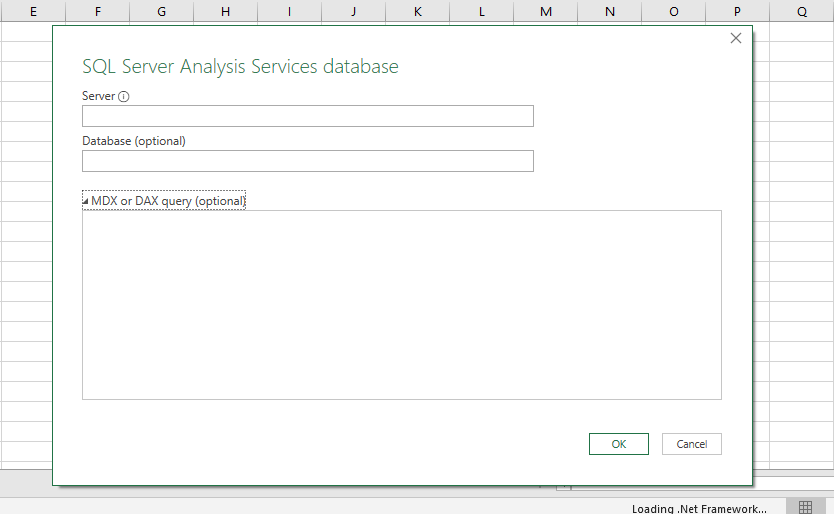Select column O header in Excel
This screenshot has width=834, height=514.
click(673, 11)
